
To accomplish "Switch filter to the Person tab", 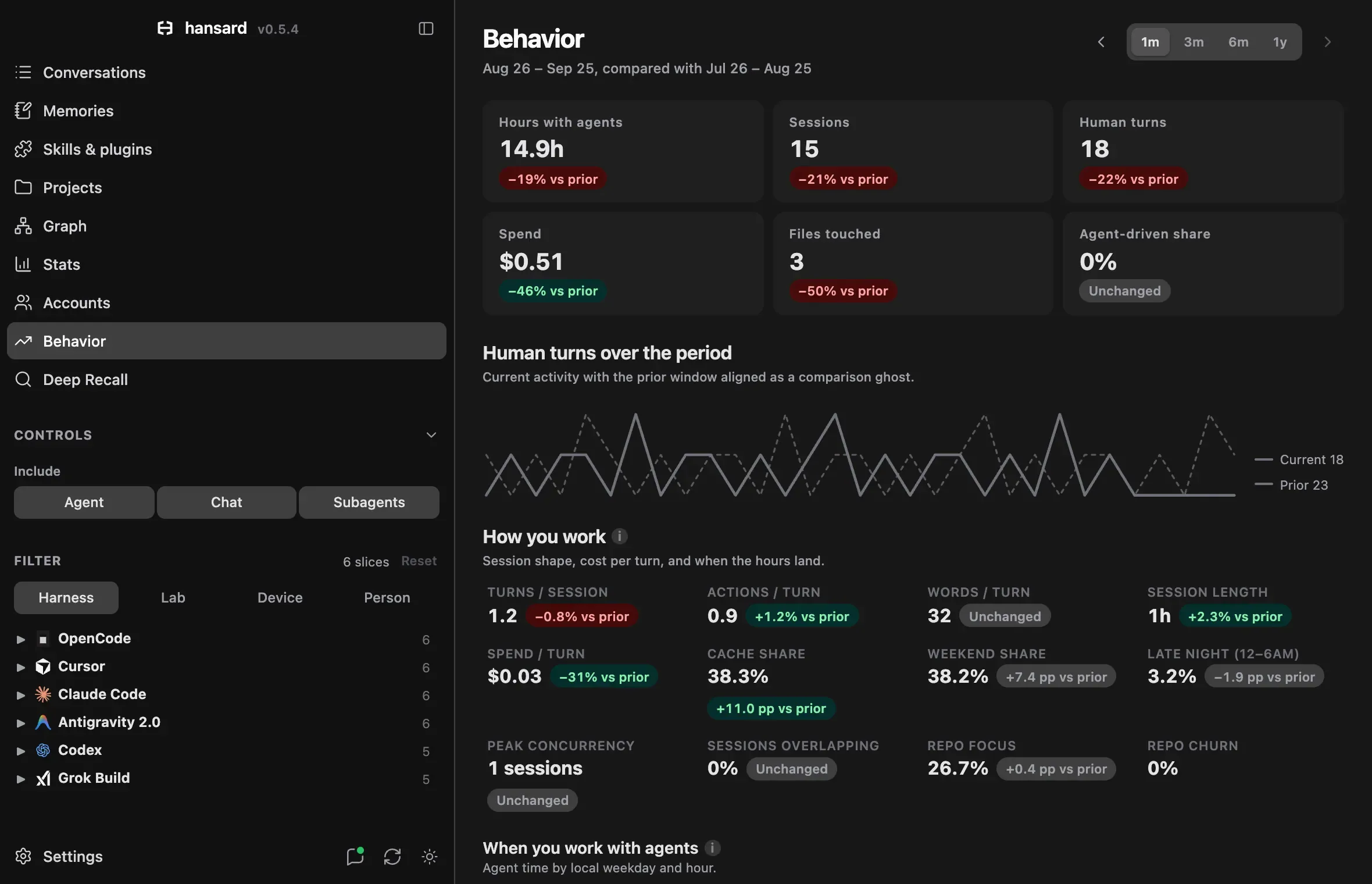I will (387, 597).
